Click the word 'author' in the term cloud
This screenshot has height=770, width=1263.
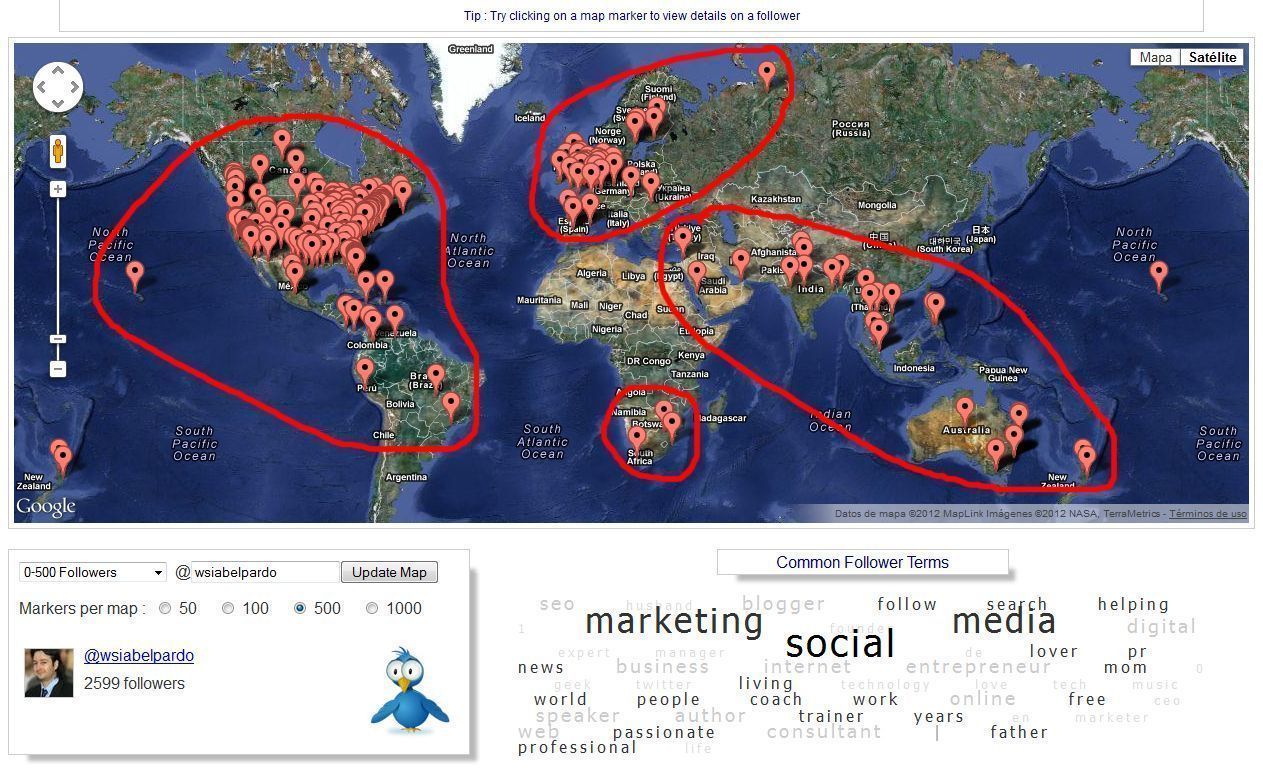click(x=711, y=716)
